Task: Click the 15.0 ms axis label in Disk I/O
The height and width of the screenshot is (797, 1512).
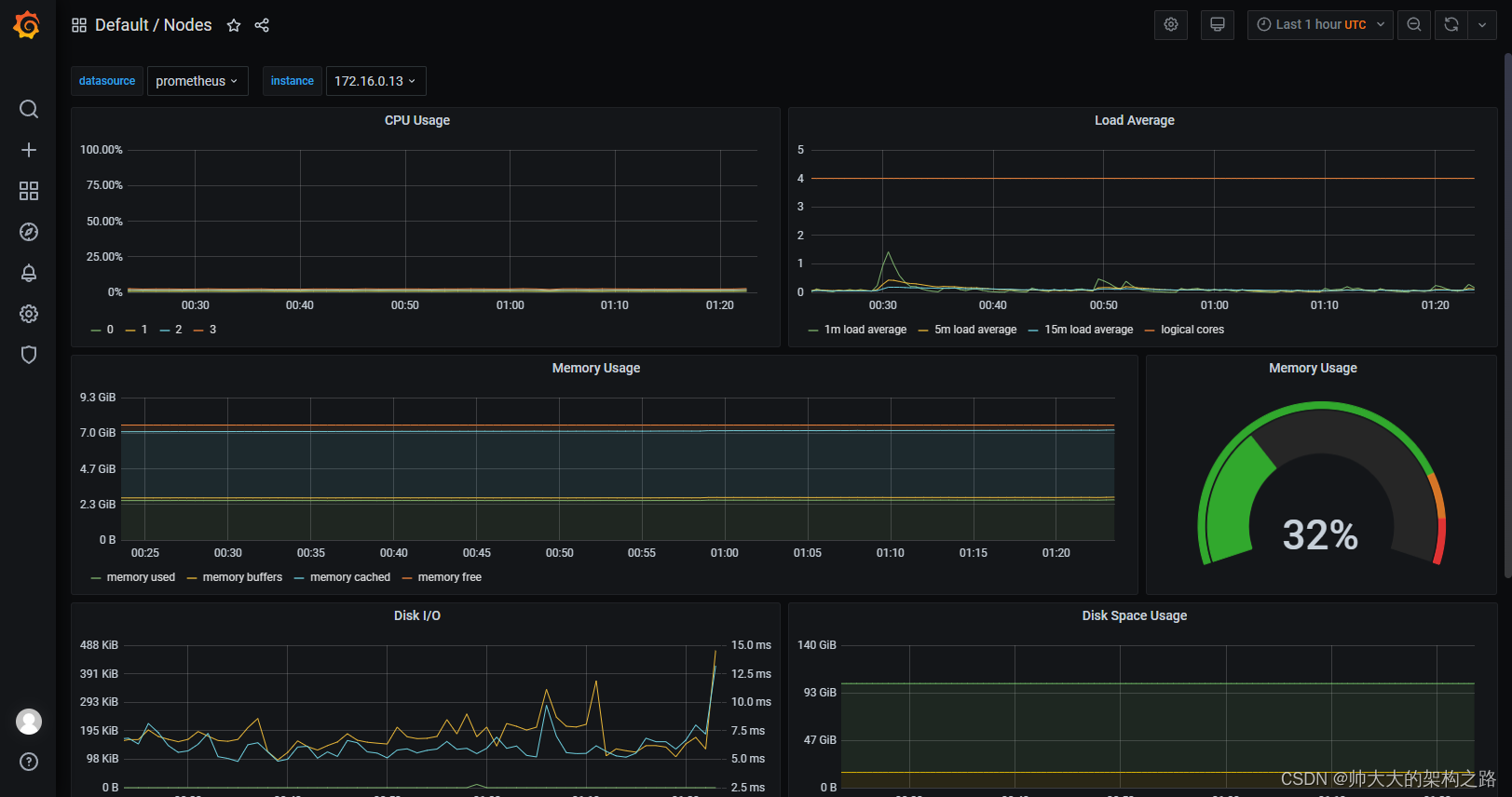Action: point(751,645)
